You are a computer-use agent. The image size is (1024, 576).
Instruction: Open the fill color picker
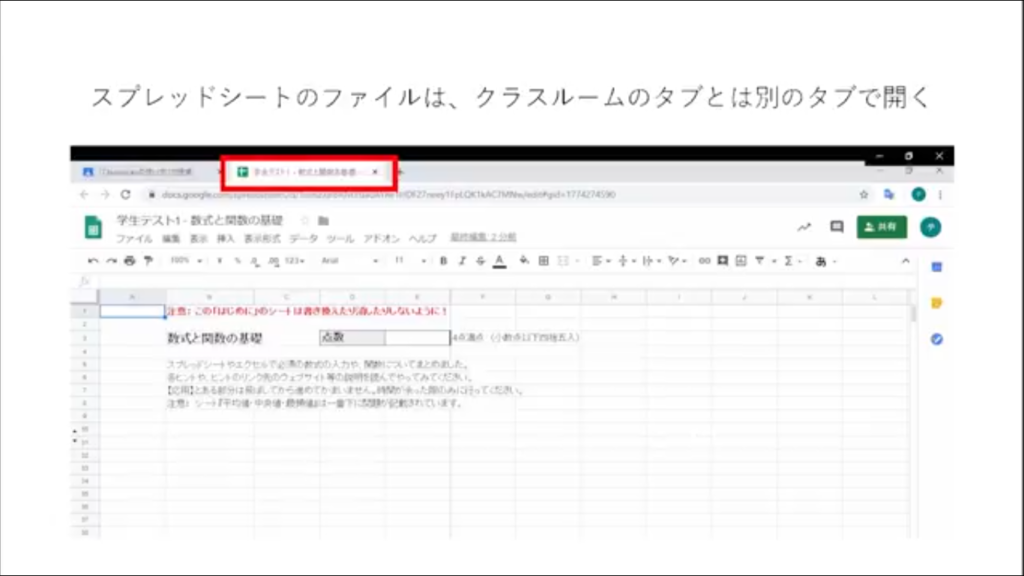tap(524, 261)
